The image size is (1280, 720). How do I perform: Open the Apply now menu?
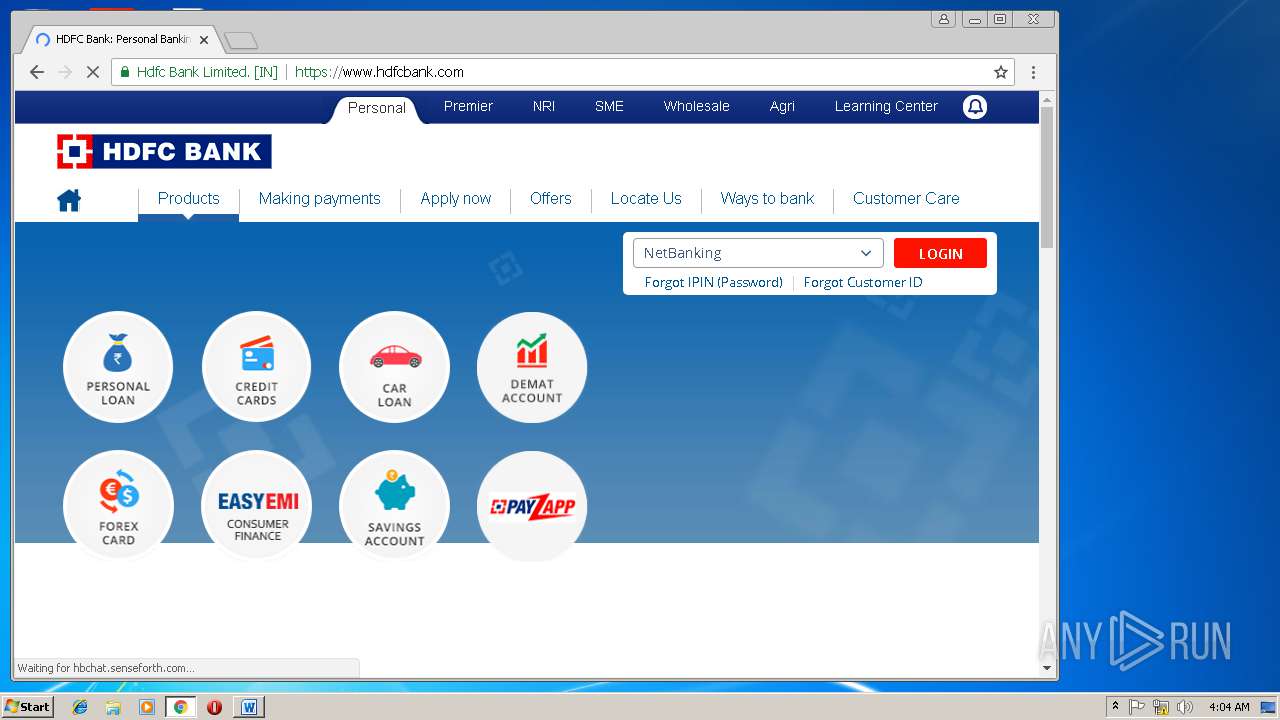(456, 198)
